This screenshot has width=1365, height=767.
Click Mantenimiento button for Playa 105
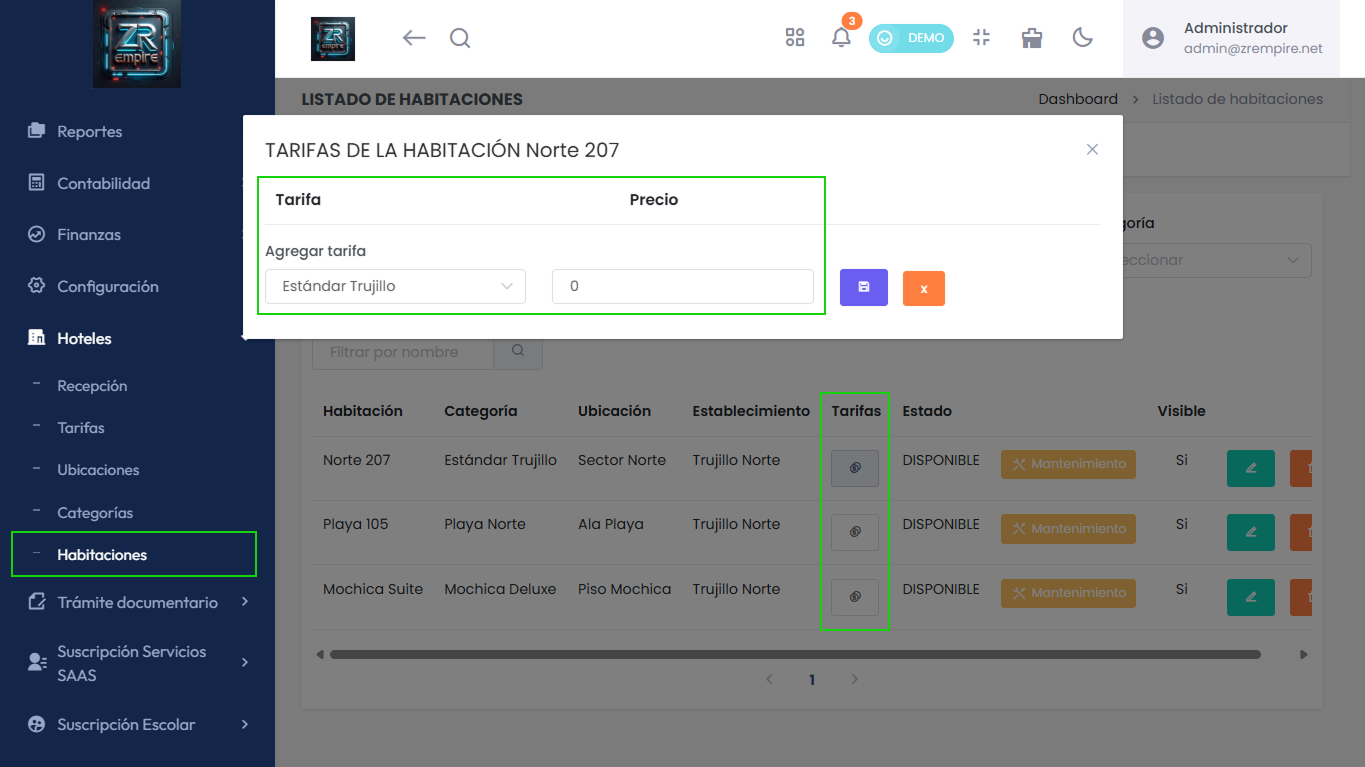pyautogui.click(x=1068, y=529)
